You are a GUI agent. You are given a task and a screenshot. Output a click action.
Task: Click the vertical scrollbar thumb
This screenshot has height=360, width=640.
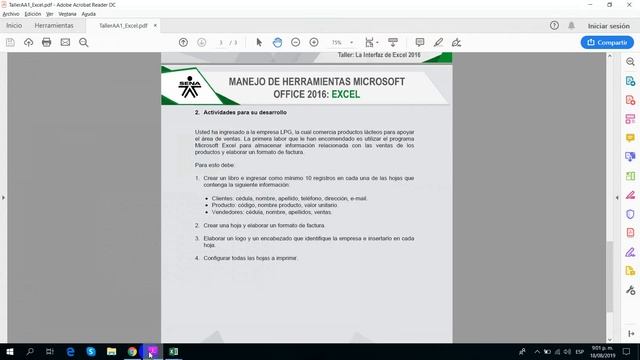point(610,276)
